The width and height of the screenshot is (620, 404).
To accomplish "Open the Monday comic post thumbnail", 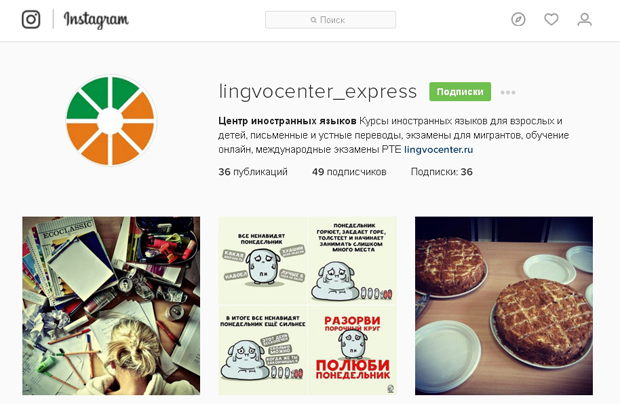I will 307,306.
